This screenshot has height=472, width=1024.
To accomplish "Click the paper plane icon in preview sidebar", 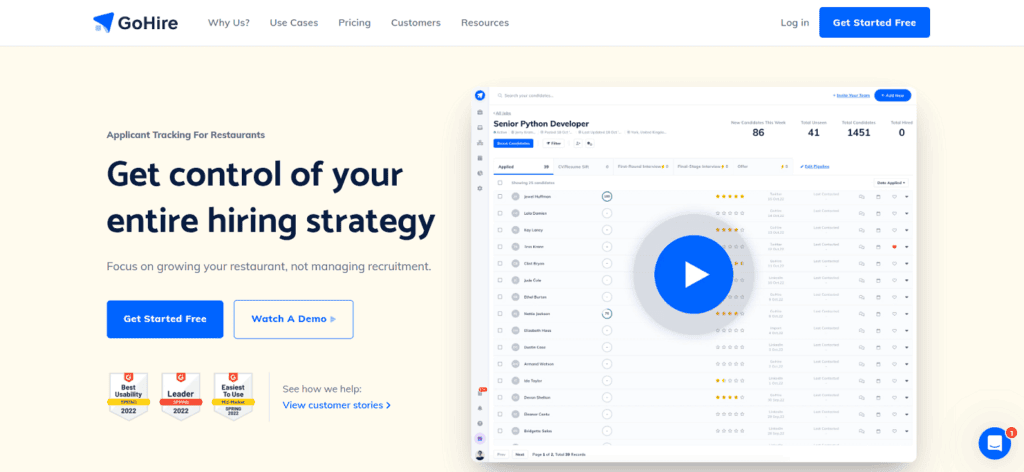I will click(x=480, y=95).
